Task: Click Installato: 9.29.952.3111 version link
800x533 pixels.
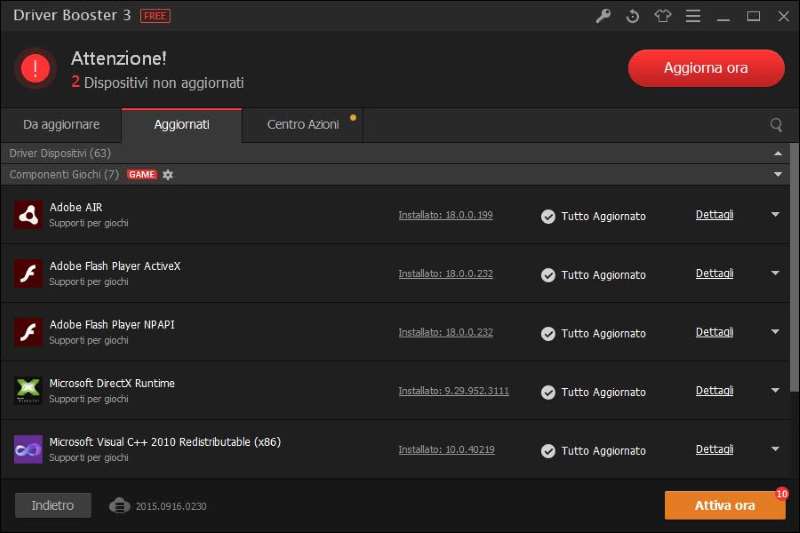Action: [454, 391]
